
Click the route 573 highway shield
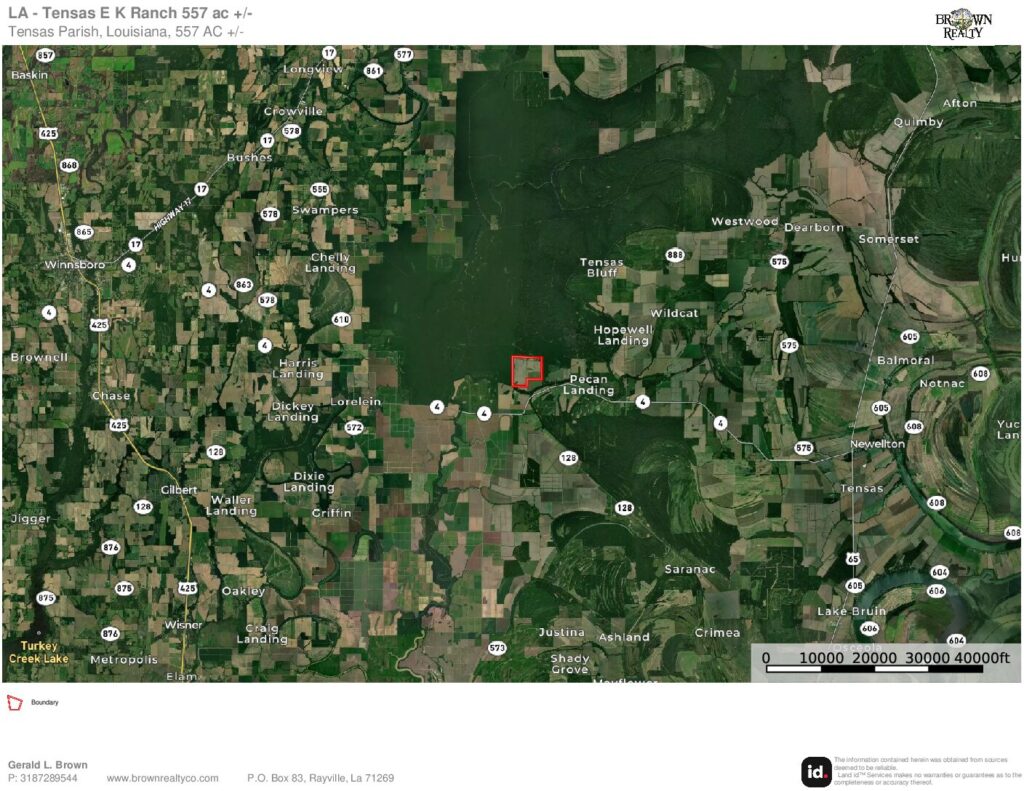(x=497, y=648)
